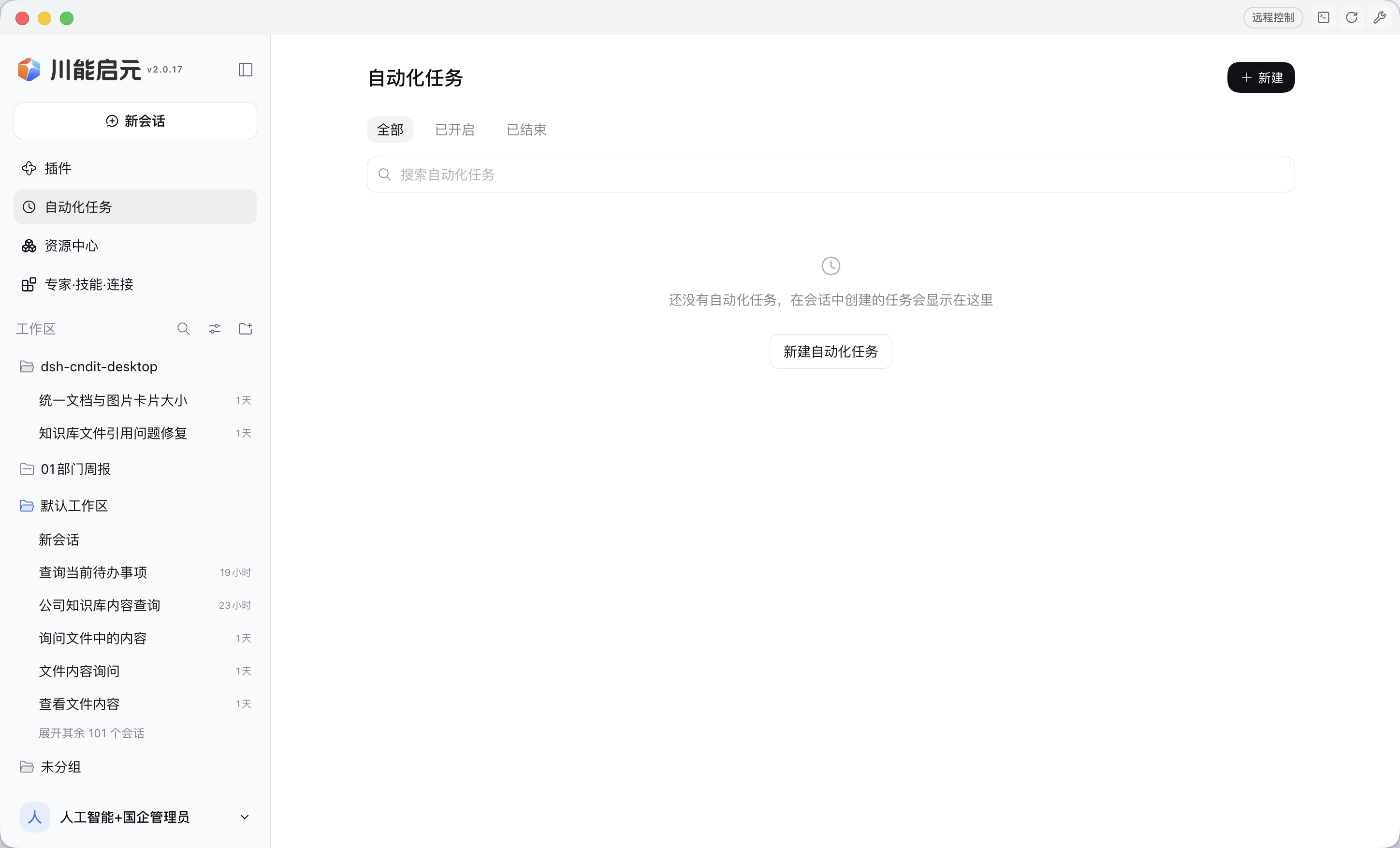Open the terminal icon in title bar
Image resolution: width=1400 pixels, height=848 pixels.
pos(1324,17)
